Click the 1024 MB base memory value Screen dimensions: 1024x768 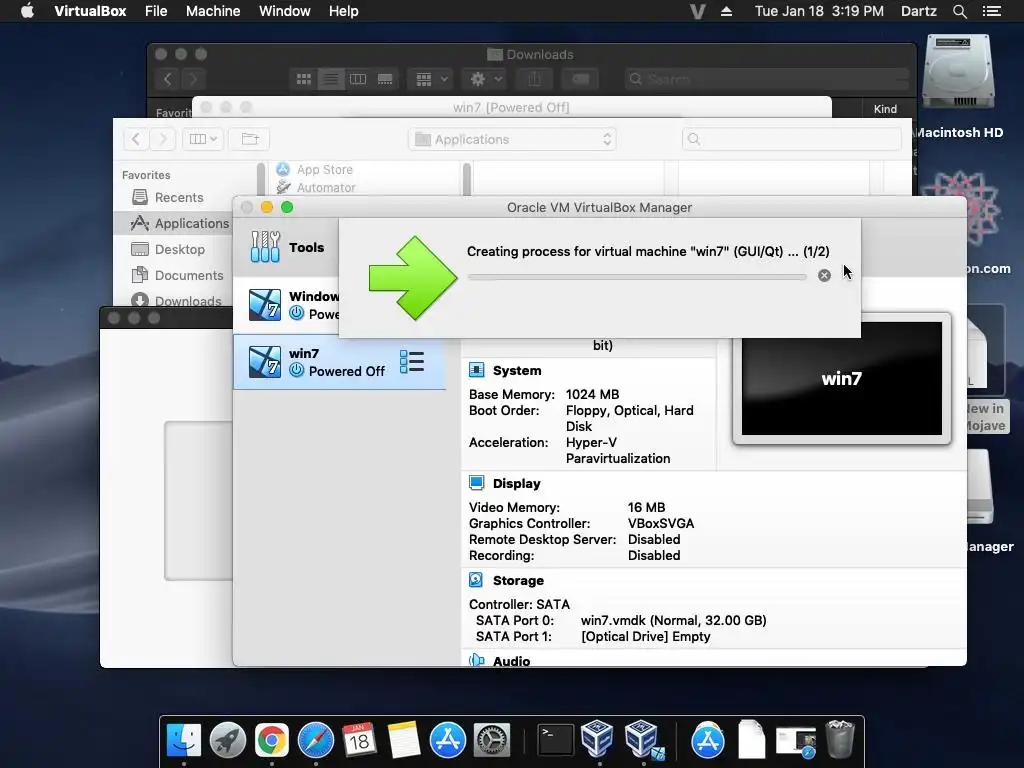pyautogui.click(x=592, y=394)
